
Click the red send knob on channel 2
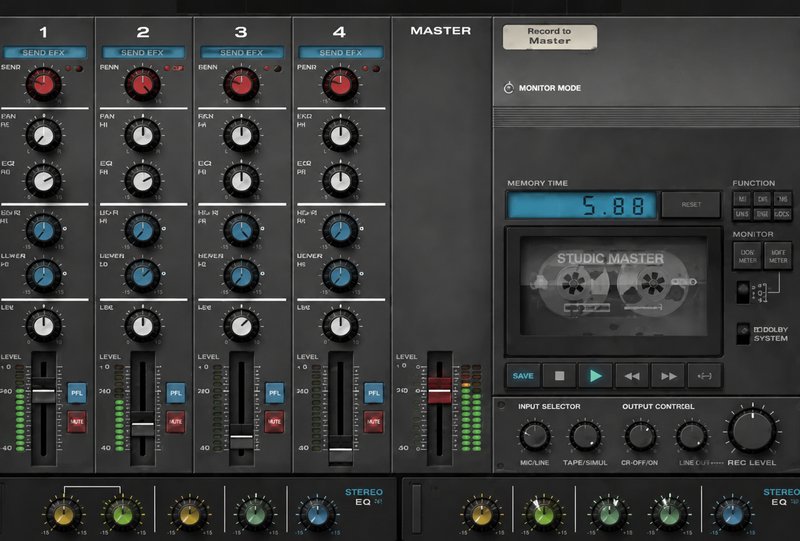click(x=143, y=85)
